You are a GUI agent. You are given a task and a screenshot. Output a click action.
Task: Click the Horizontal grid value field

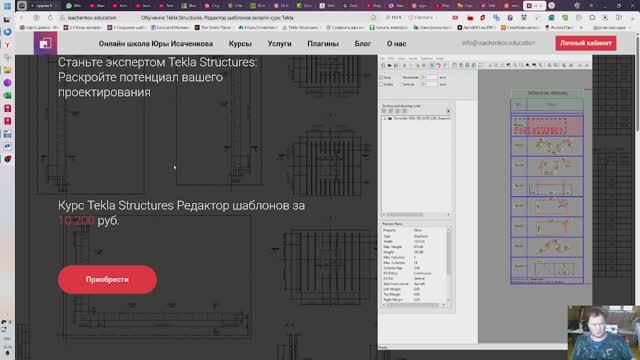tap(429, 77)
